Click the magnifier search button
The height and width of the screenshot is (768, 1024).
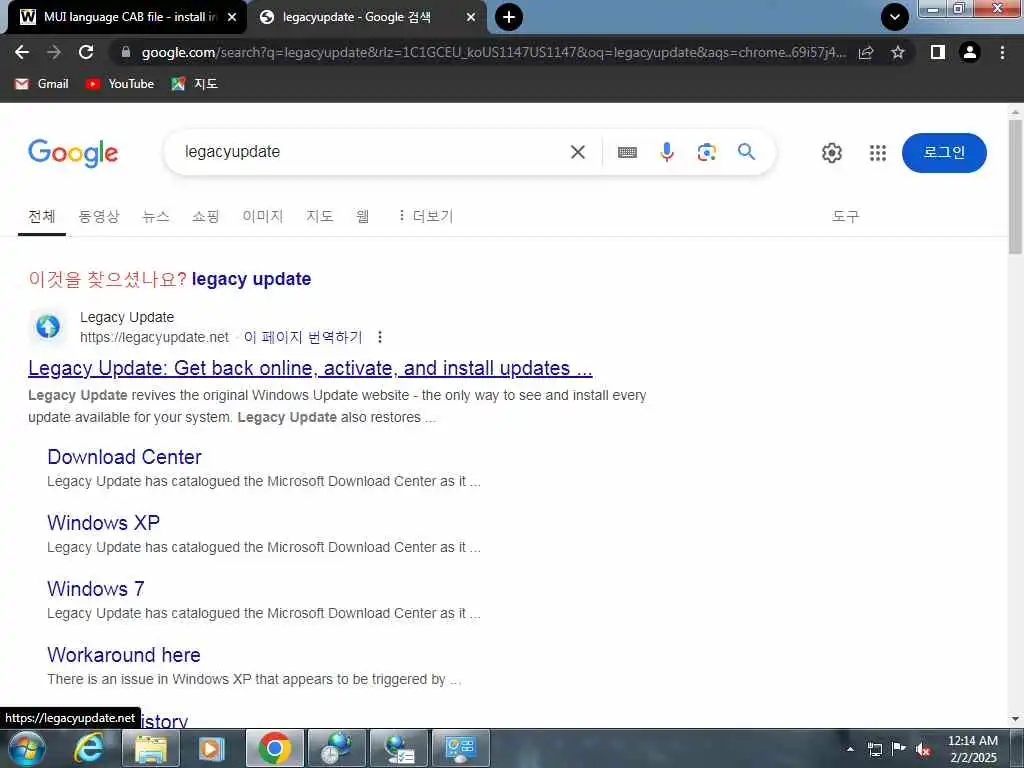(x=746, y=152)
